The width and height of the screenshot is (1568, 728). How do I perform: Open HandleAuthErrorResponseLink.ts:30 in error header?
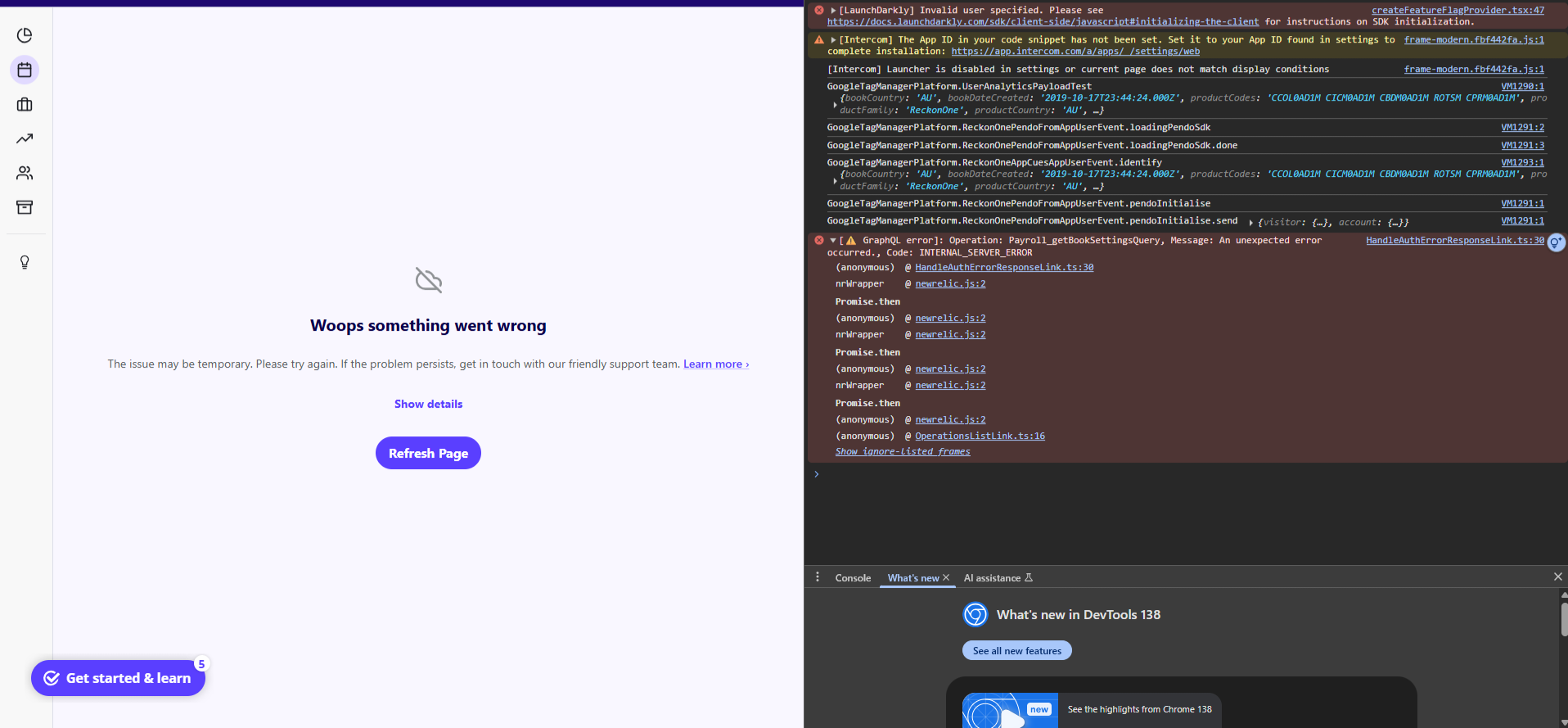coord(1455,241)
